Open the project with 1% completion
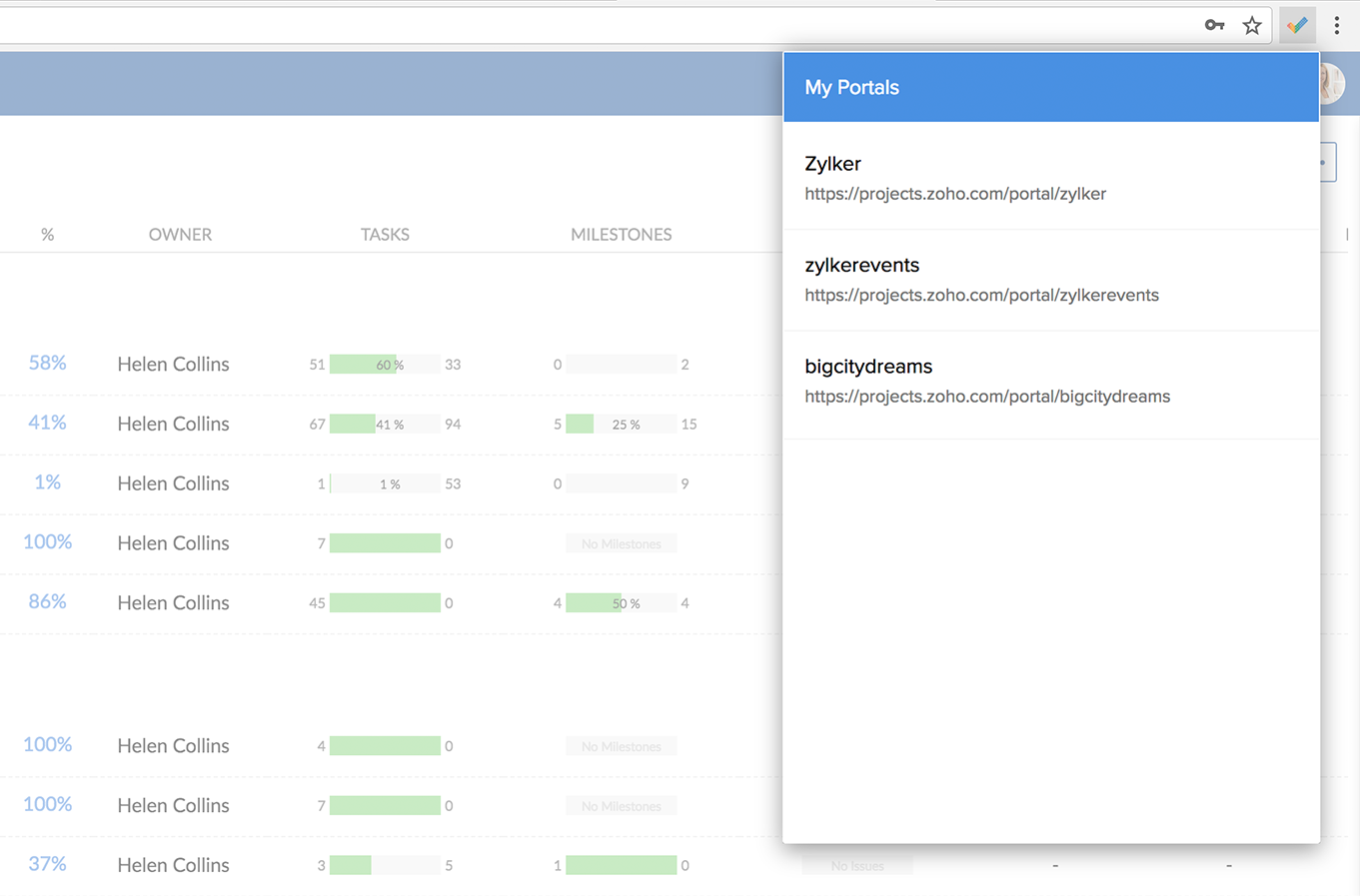The height and width of the screenshot is (896, 1360). pyautogui.click(x=47, y=482)
